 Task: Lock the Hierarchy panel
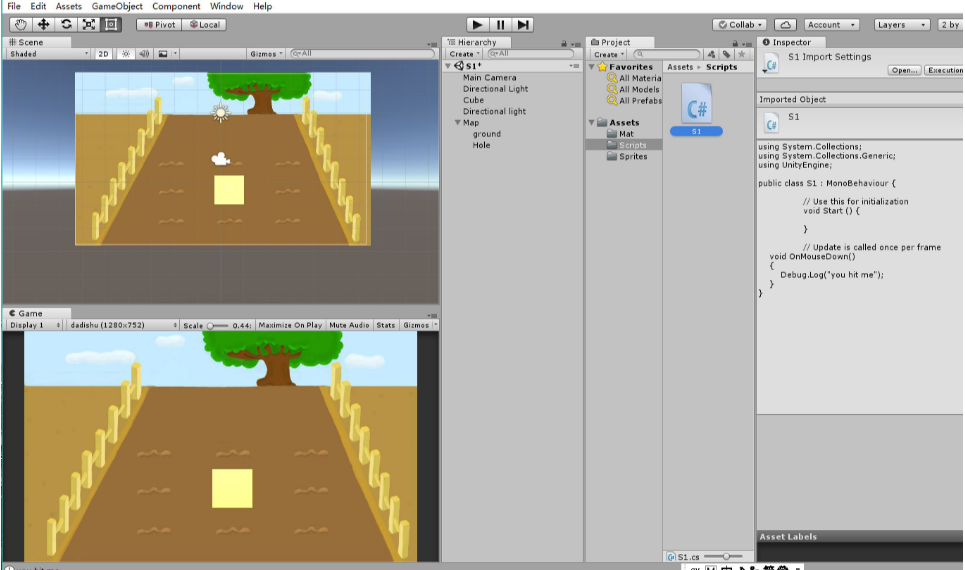click(564, 44)
